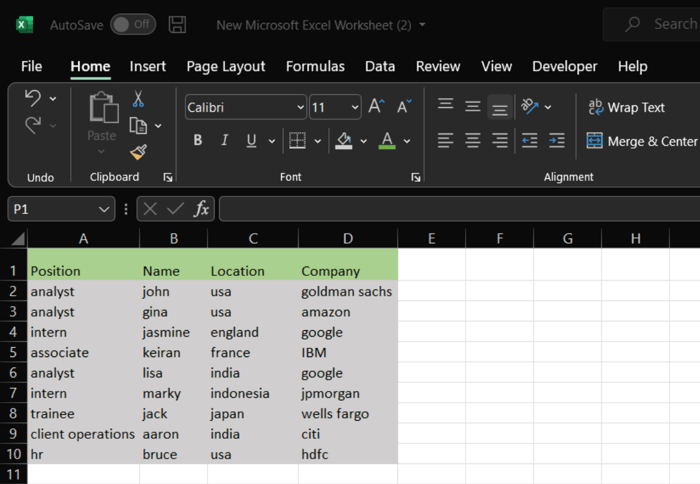Toggle Bold formatting
Viewport: 700px width, 484px height.
click(x=198, y=141)
